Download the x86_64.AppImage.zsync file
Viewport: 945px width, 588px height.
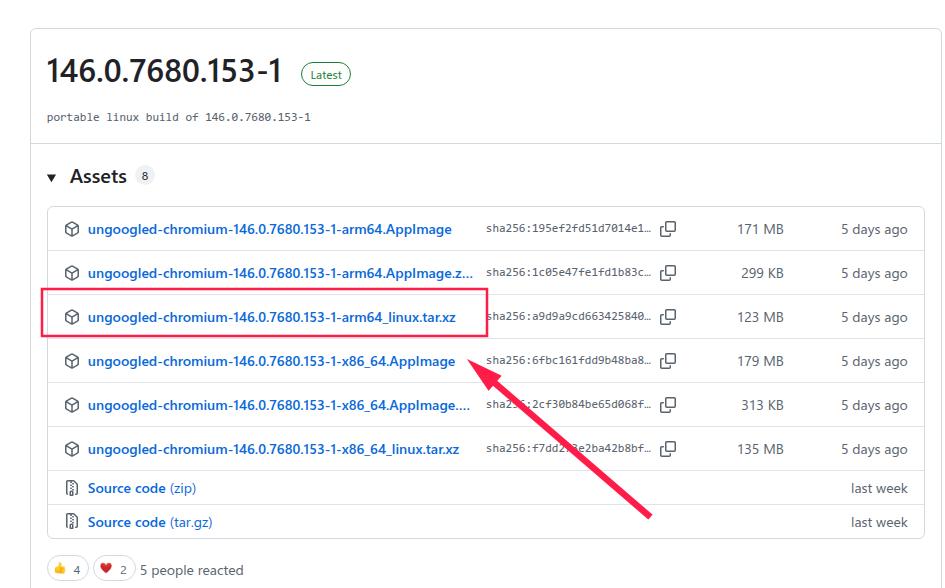point(278,405)
